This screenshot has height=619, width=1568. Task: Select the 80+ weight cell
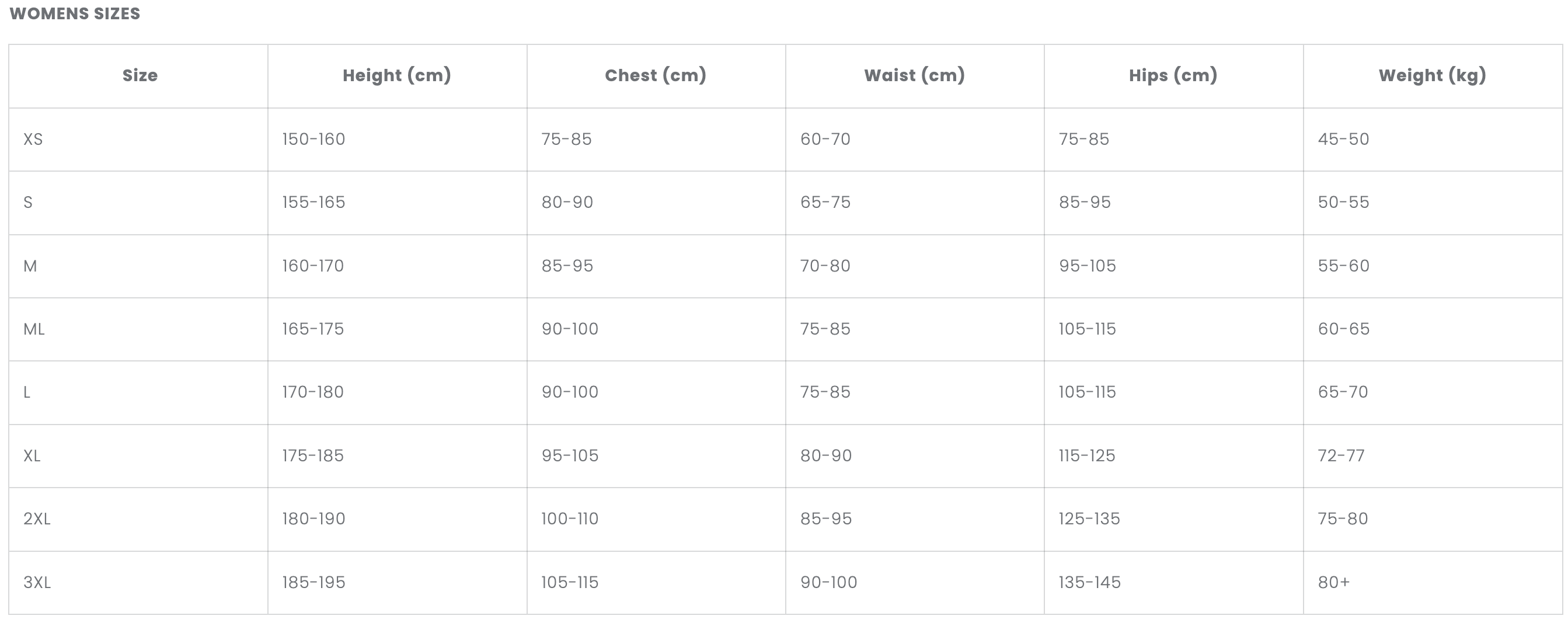pyautogui.click(x=1334, y=582)
